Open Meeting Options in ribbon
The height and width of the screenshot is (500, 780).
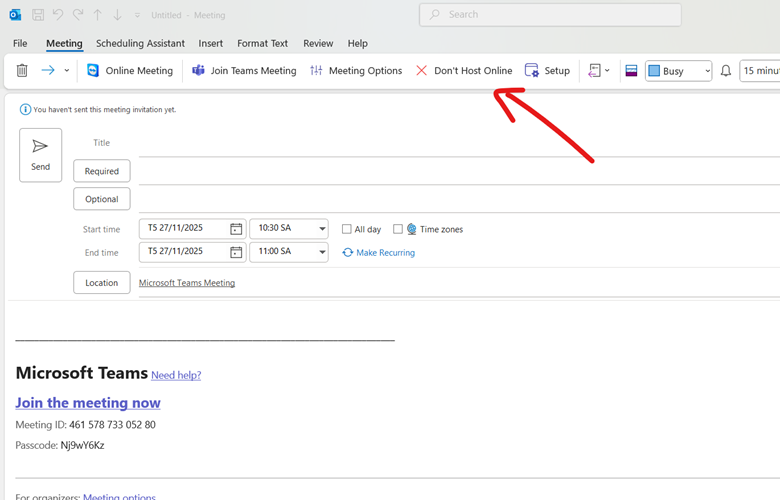(x=356, y=71)
